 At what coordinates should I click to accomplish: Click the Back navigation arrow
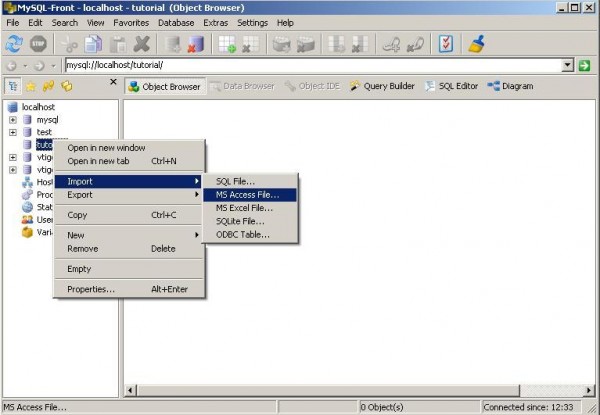point(11,66)
